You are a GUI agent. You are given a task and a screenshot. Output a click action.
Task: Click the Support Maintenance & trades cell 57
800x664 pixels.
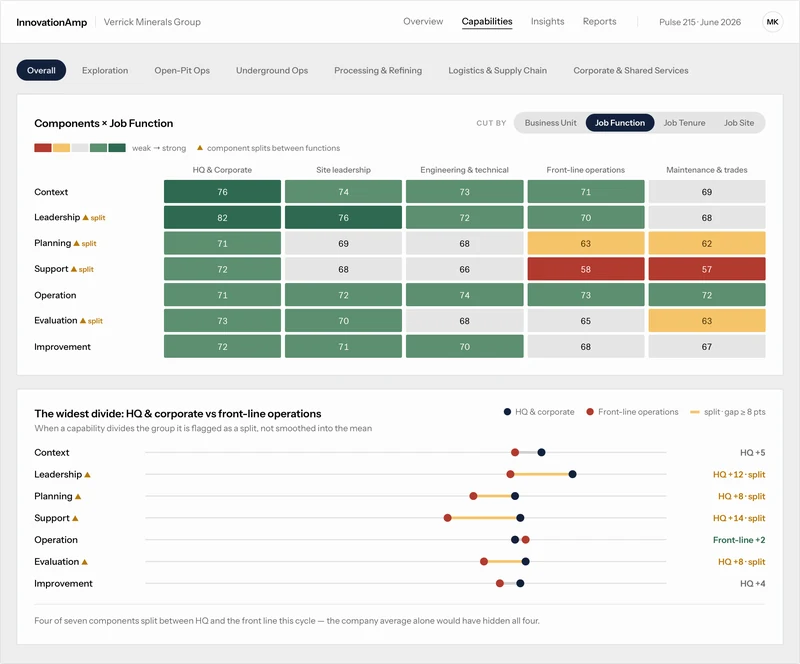(707, 269)
